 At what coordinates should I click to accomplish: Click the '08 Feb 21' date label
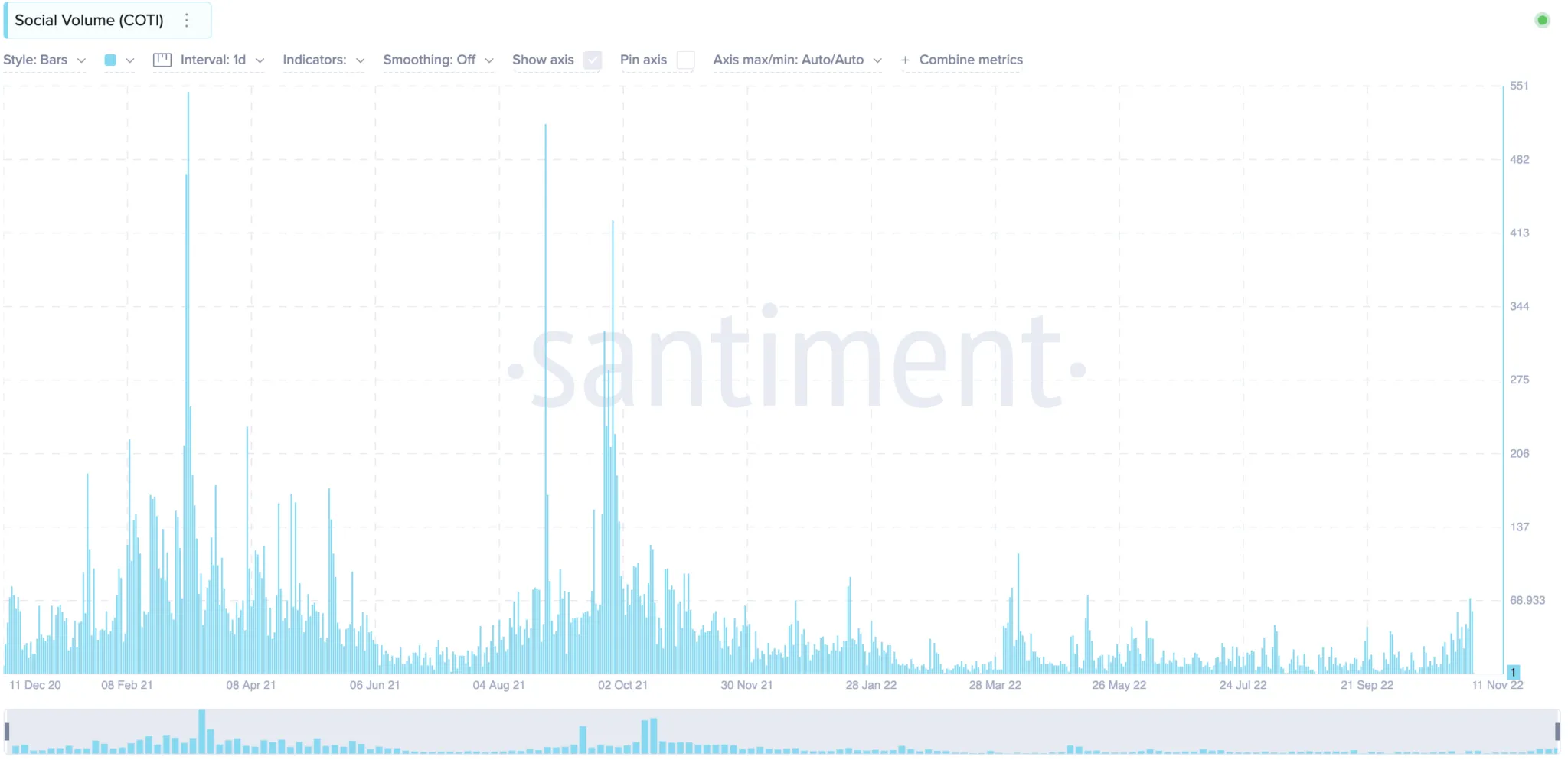click(127, 685)
